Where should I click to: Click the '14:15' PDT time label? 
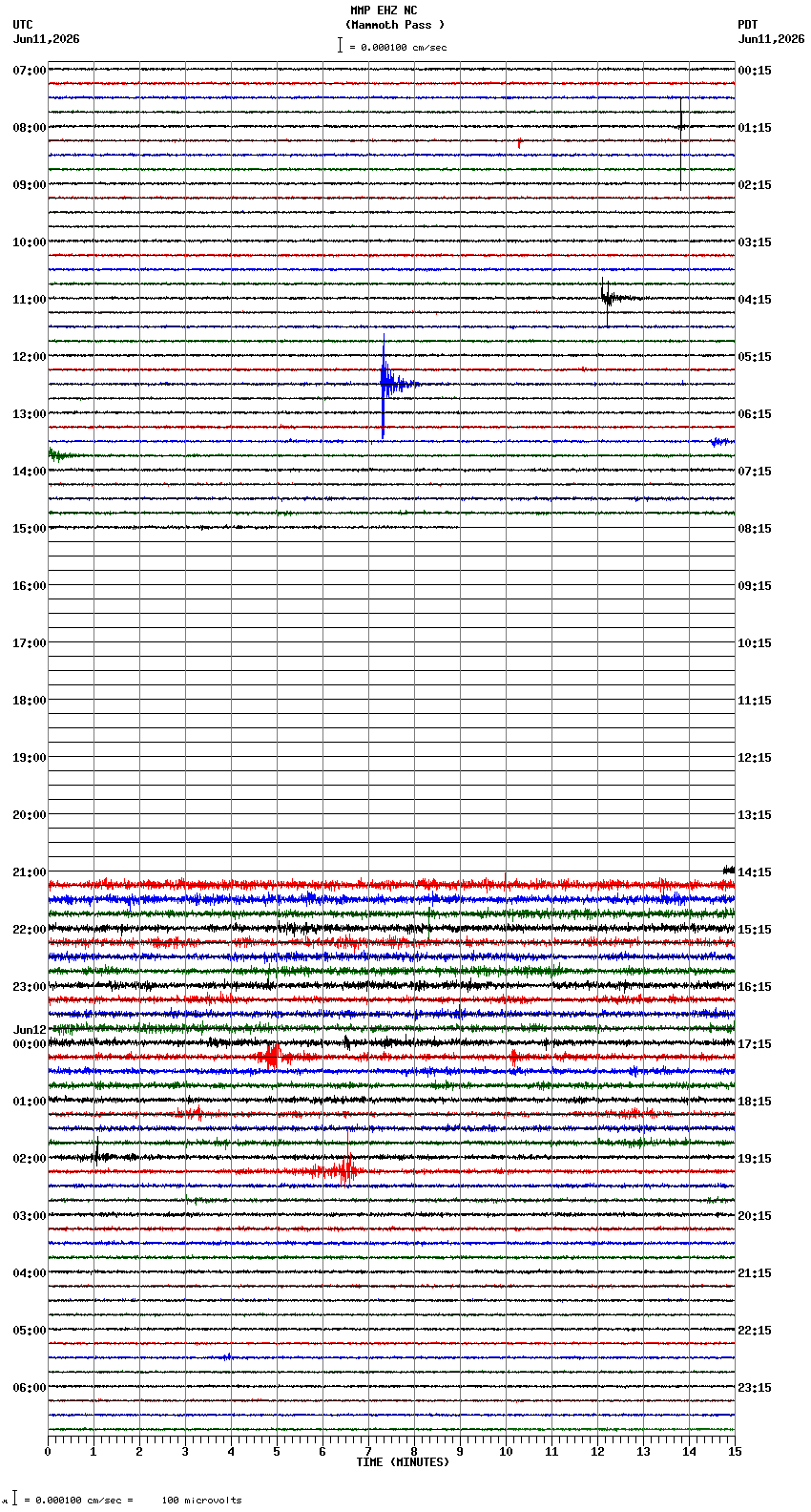point(755,872)
